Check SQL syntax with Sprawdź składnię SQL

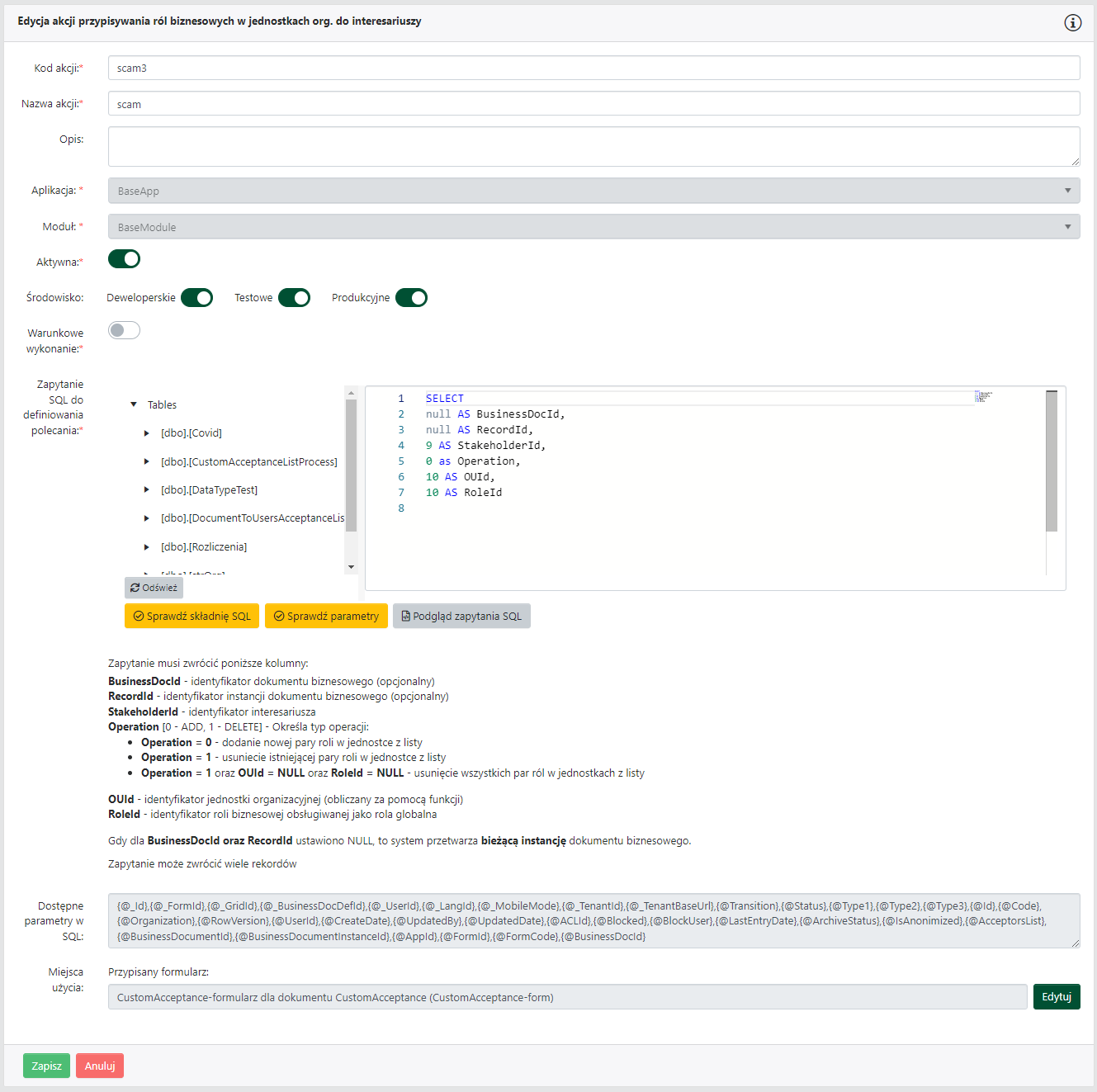(x=192, y=617)
